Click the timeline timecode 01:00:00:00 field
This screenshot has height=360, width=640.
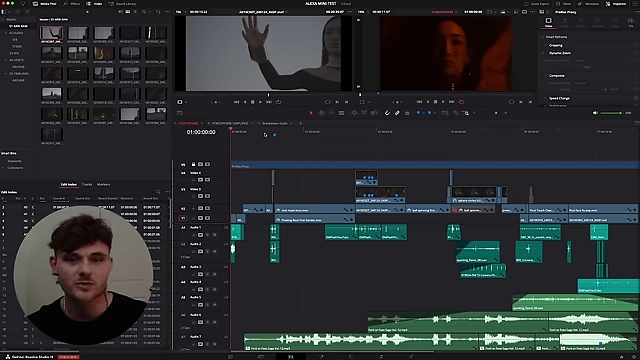pyautogui.click(x=201, y=132)
